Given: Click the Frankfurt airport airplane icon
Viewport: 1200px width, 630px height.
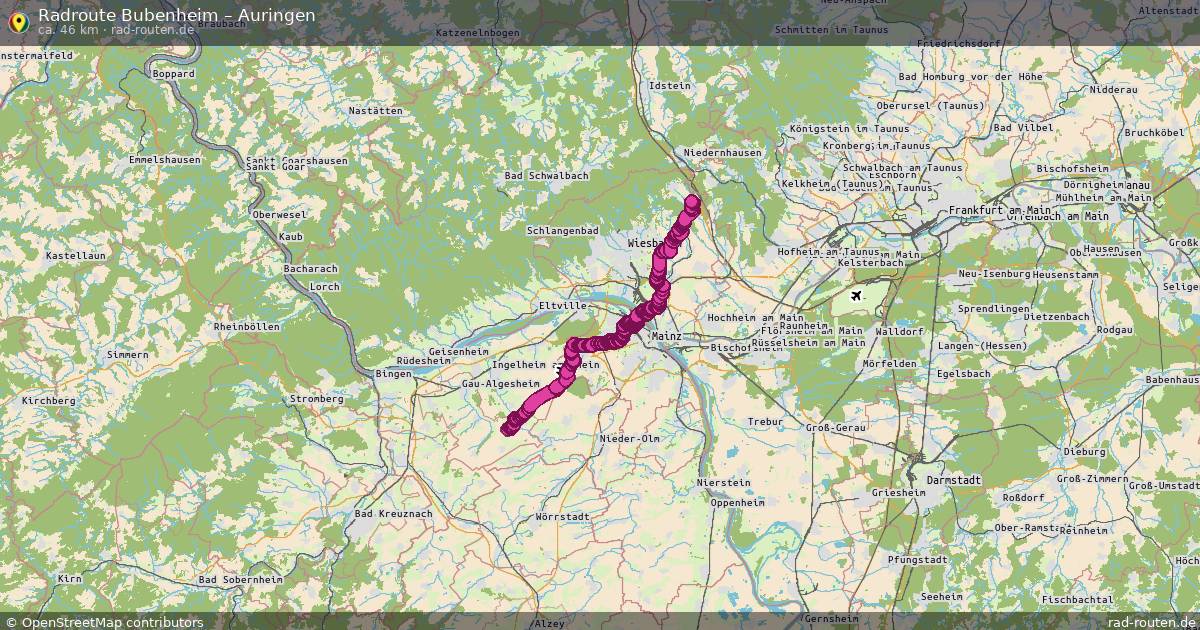Looking at the screenshot, I should 857,295.
